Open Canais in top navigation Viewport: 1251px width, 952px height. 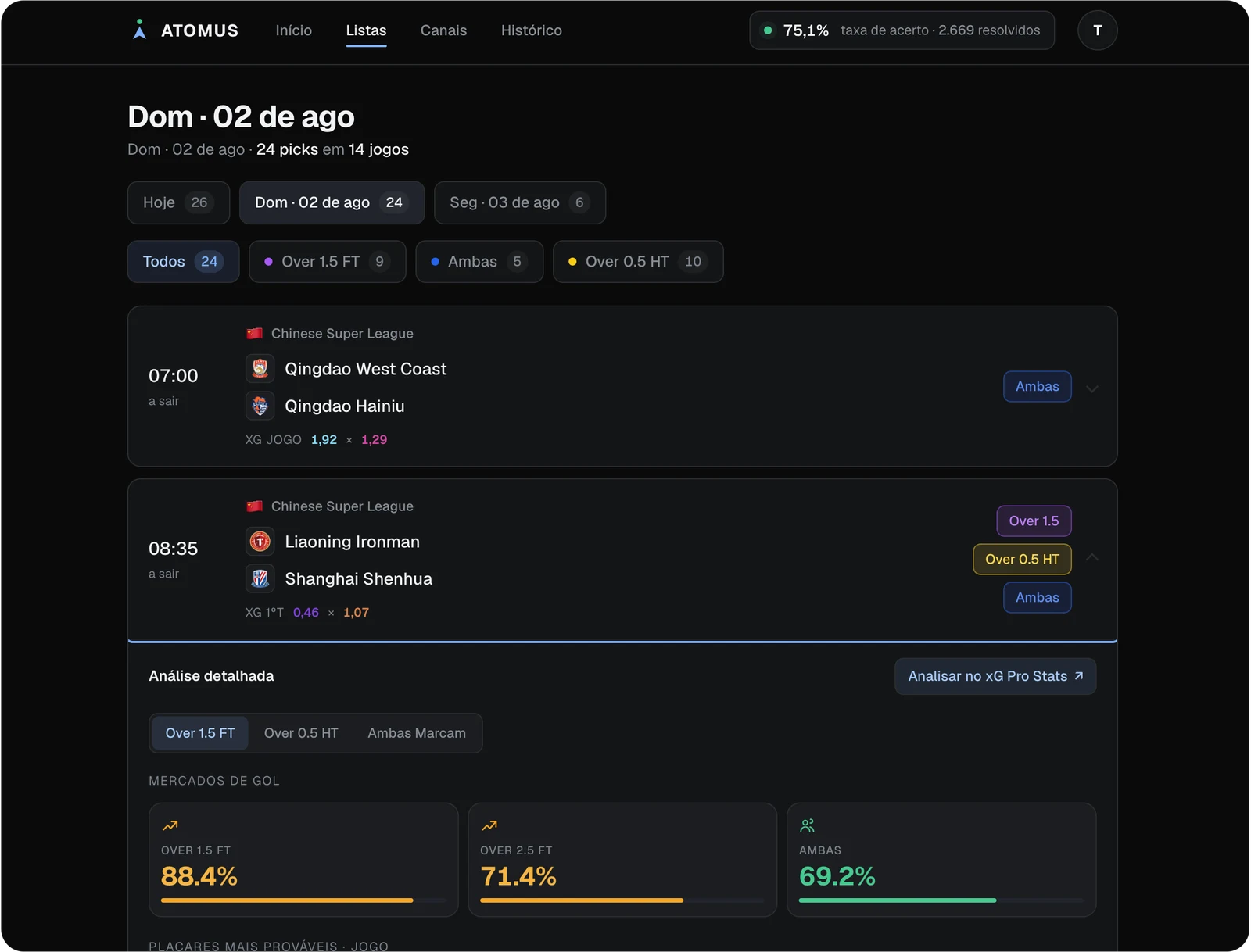tap(443, 30)
